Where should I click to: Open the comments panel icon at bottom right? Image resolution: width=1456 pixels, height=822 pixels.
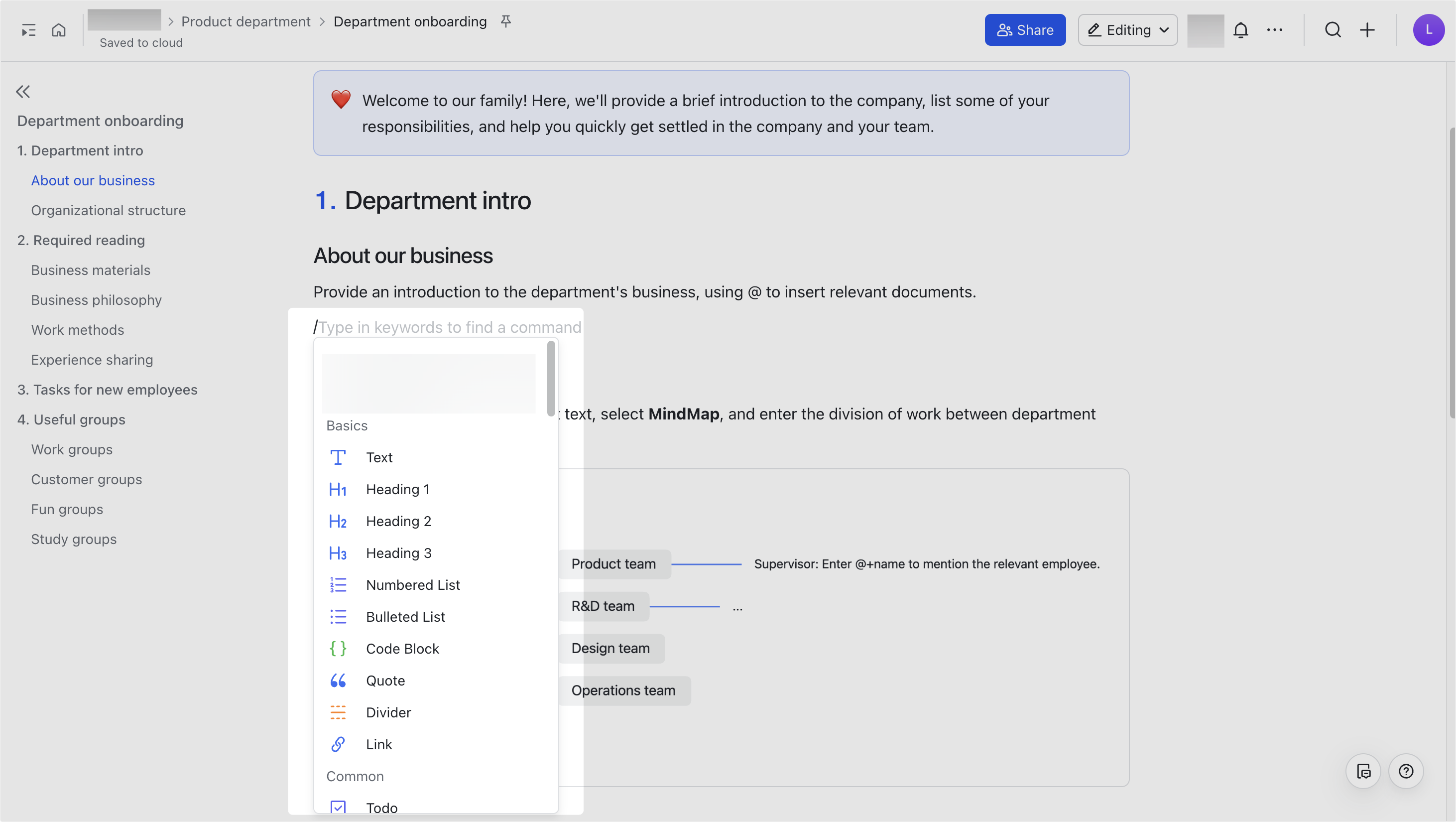coord(1363,771)
